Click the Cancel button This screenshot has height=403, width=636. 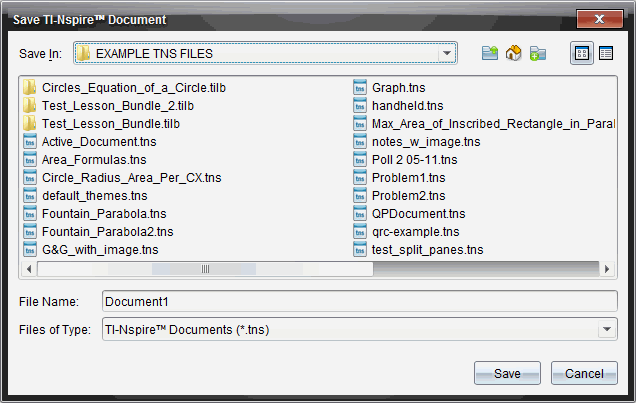[584, 373]
